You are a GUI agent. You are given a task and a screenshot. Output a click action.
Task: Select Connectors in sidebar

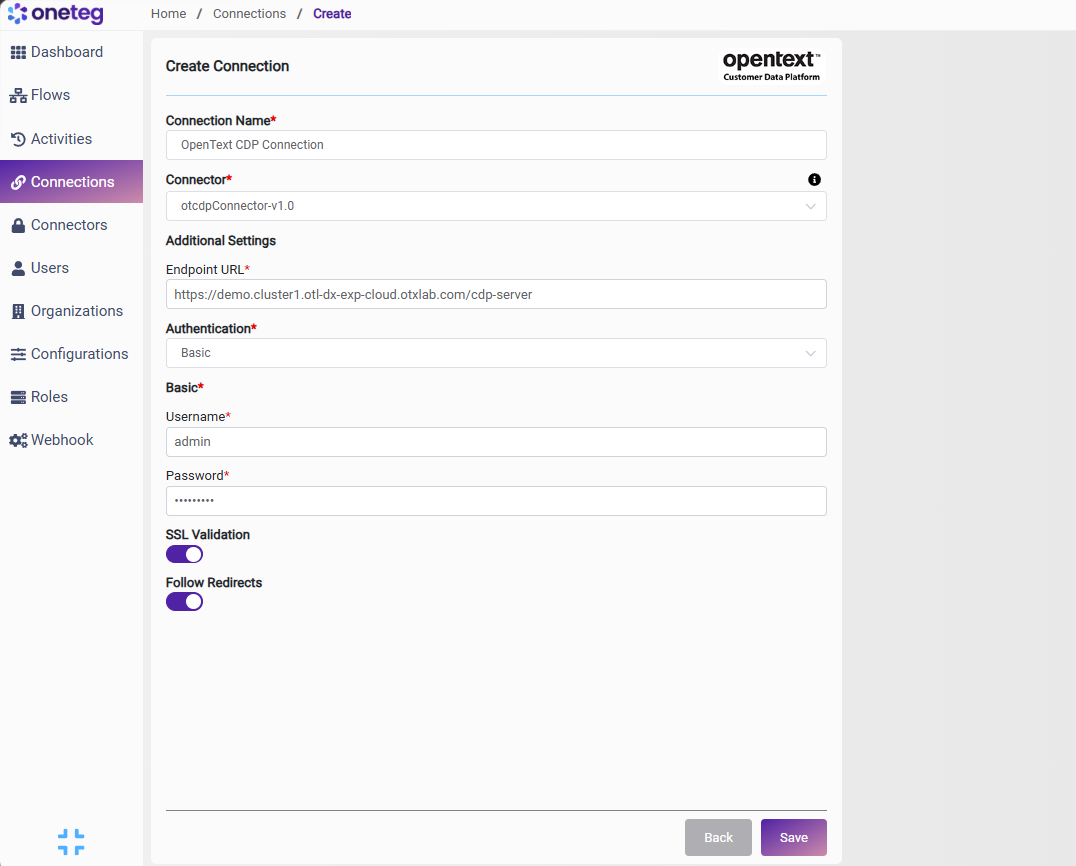pos(71,225)
